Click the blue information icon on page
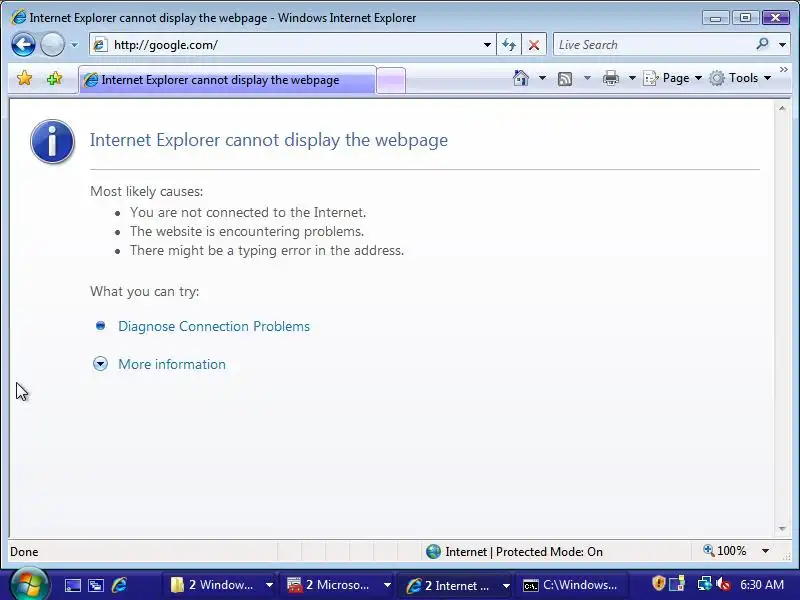Screen dimensions: 800x600 [x=52, y=141]
